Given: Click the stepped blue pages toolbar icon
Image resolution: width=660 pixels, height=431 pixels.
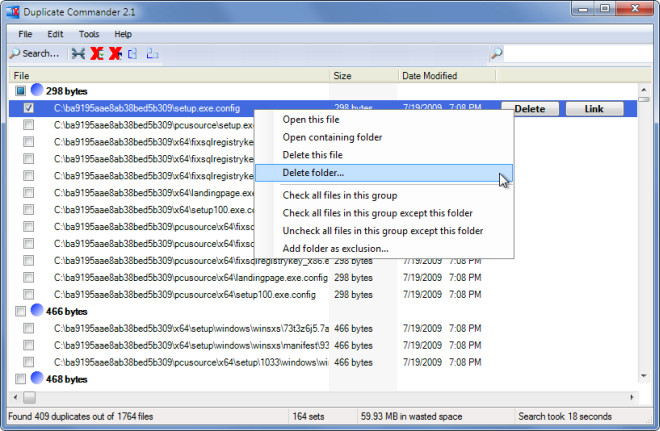Looking at the screenshot, I should (x=152, y=53).
